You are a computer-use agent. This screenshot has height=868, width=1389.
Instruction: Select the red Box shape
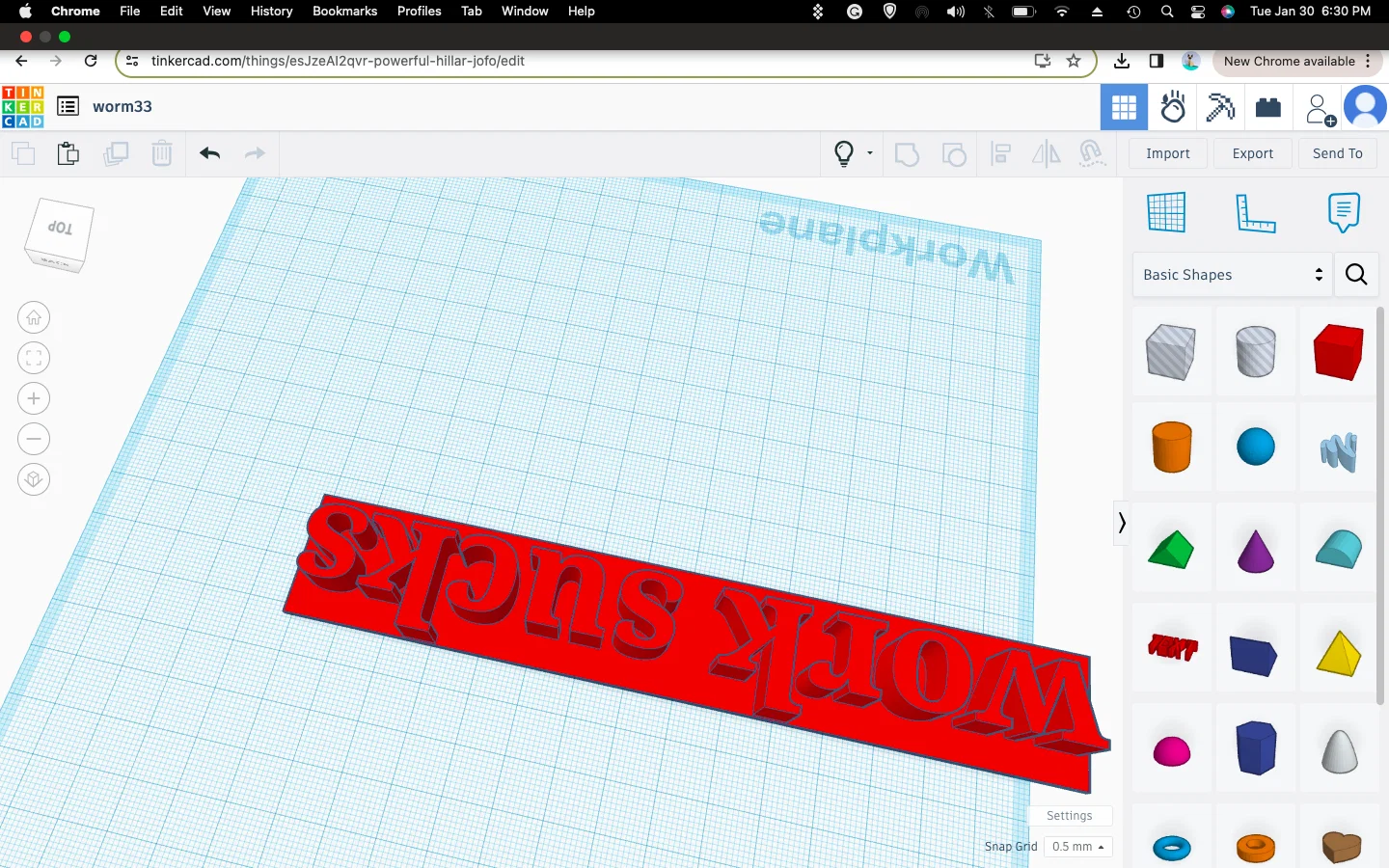(x=1339, y=351)
